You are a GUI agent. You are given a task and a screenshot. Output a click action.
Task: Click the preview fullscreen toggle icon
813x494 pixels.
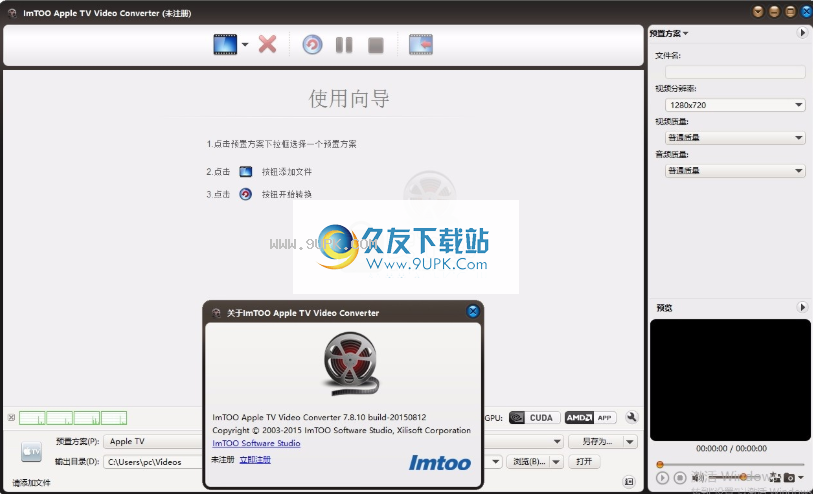(775, 477)
